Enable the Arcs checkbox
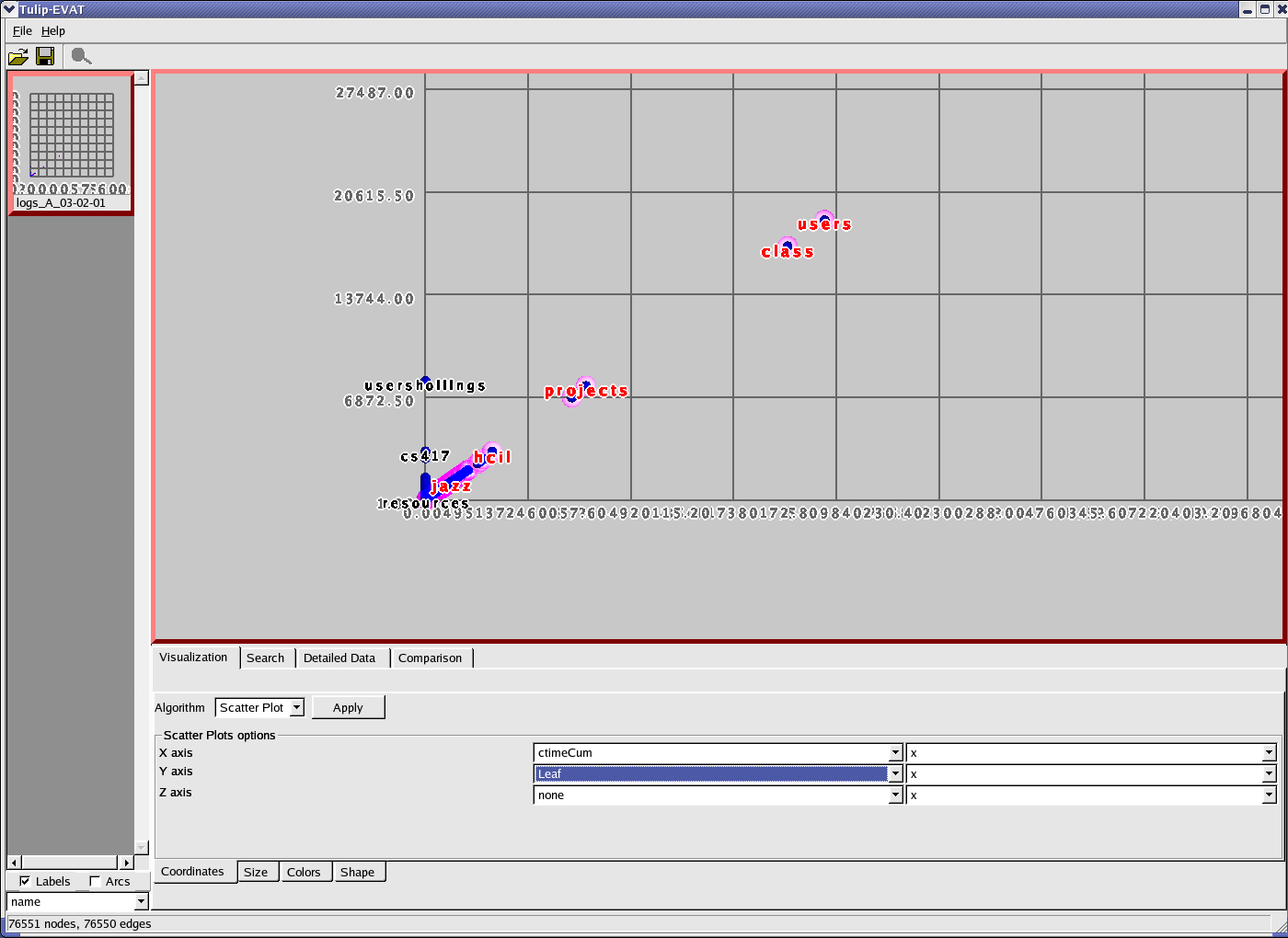This screenshot has height=938, width=1288. point(95,881)
